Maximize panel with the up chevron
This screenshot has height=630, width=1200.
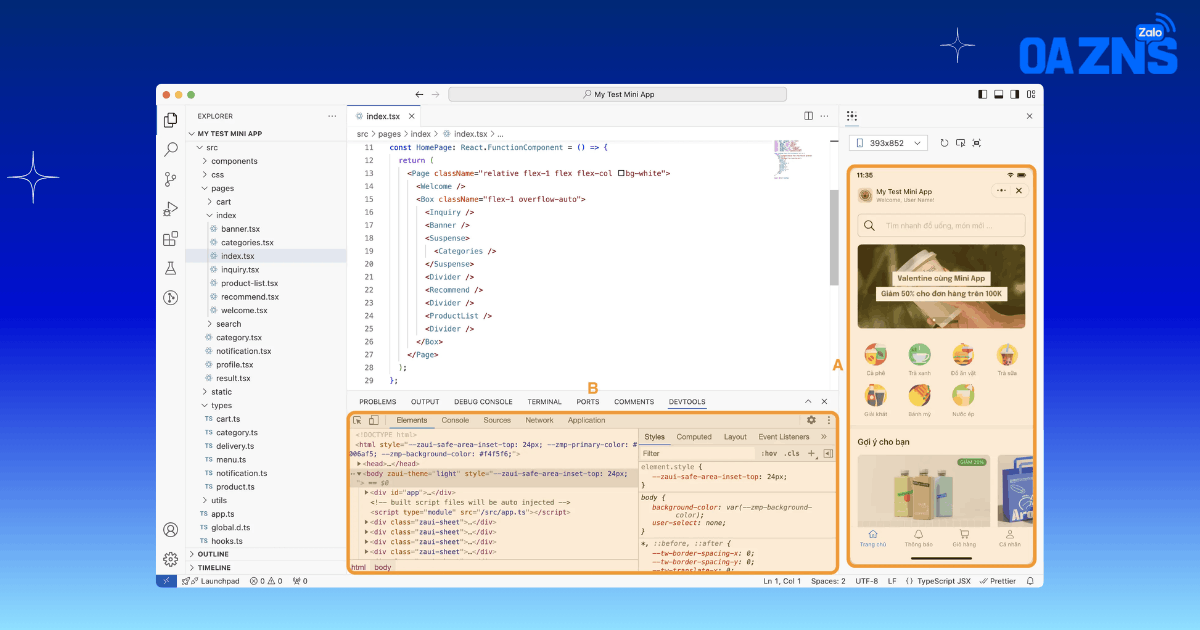[x=809, y=402]
